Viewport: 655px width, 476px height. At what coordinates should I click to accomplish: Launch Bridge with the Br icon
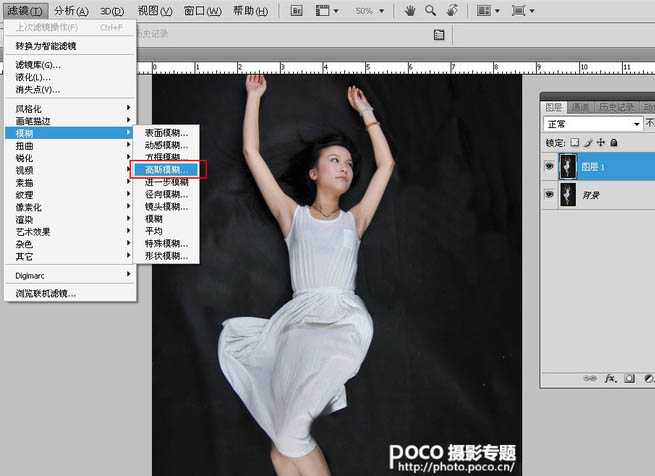pos(297,10)
